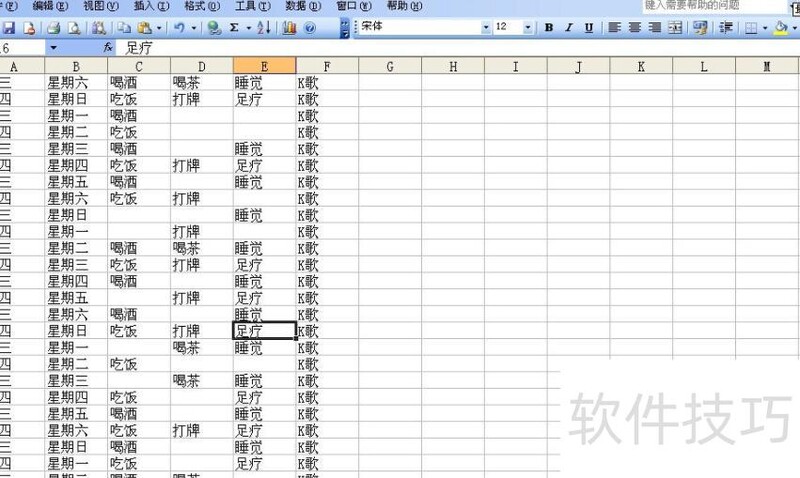This screenshot has width=800, height=478.
Task: Click the toolbar options expander chevron
Action: 345,28
